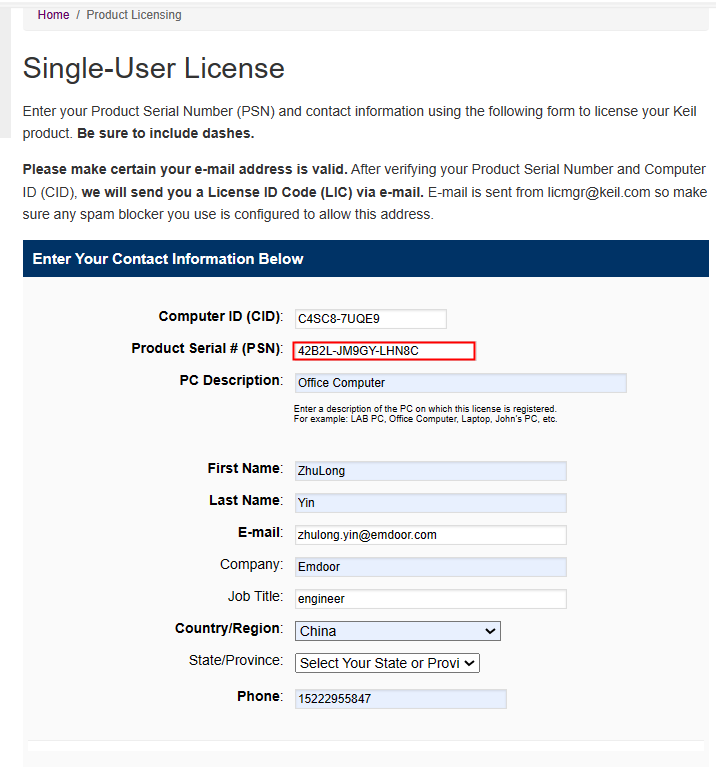Click the "Computer ID (CID)" label
The image size is (716, 767).
coord(220,317)
